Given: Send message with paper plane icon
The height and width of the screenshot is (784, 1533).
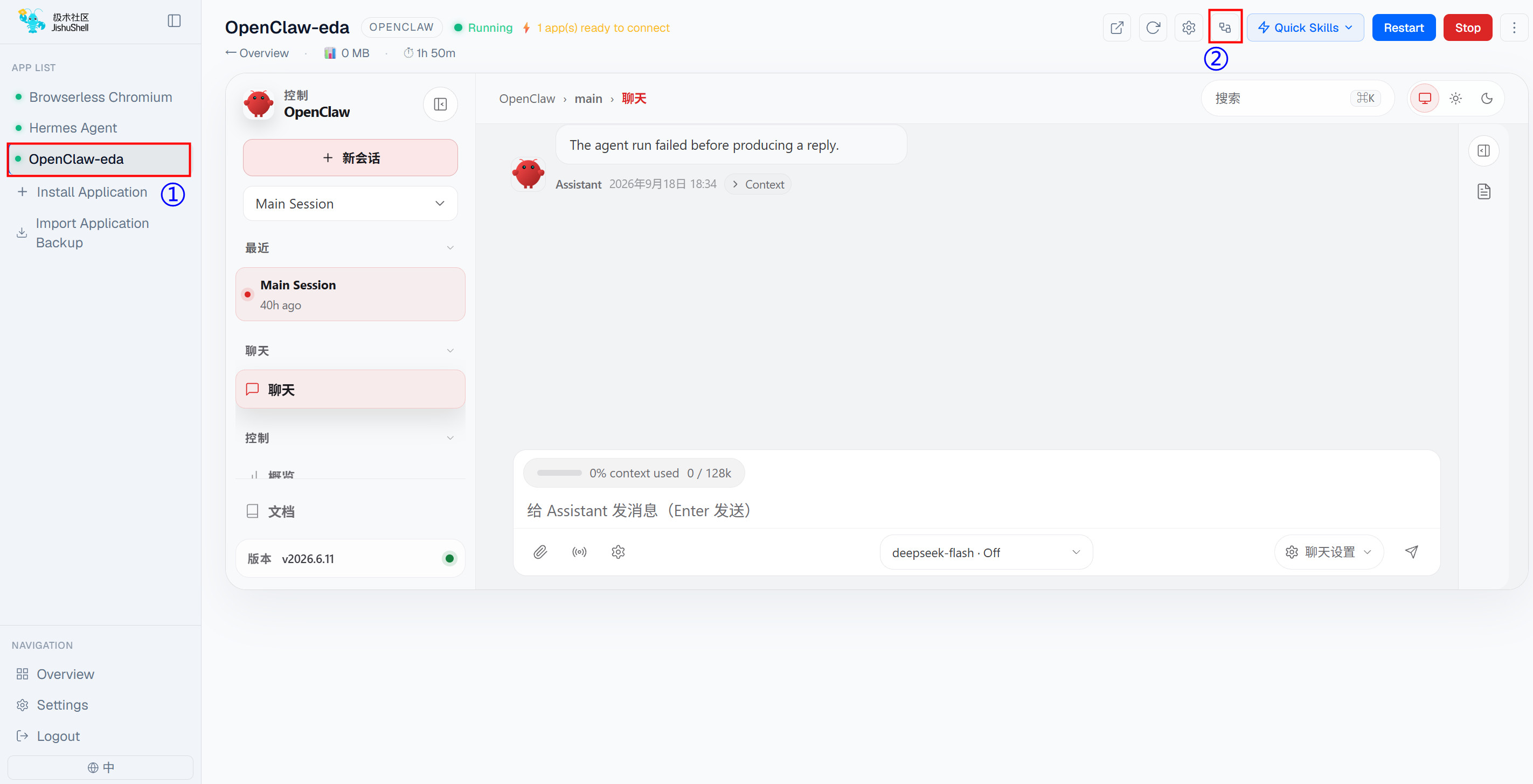Looking at the screenshot, I should pos(1411,552).
